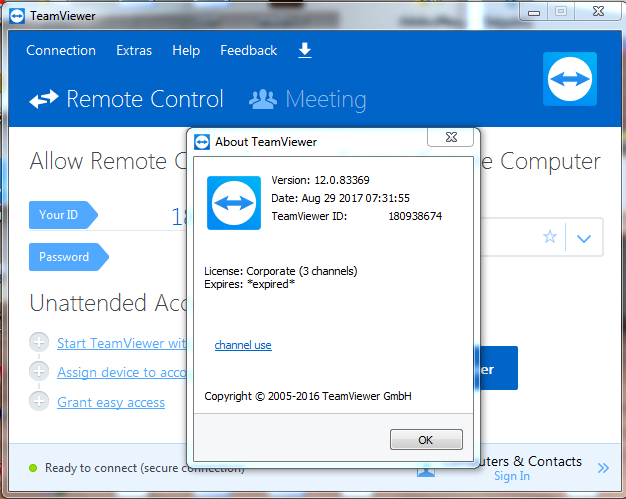The width and height of the screenshot is (626, 499).
Task: Click the version number 12.0.83369 text
Action: click(342, 180)
